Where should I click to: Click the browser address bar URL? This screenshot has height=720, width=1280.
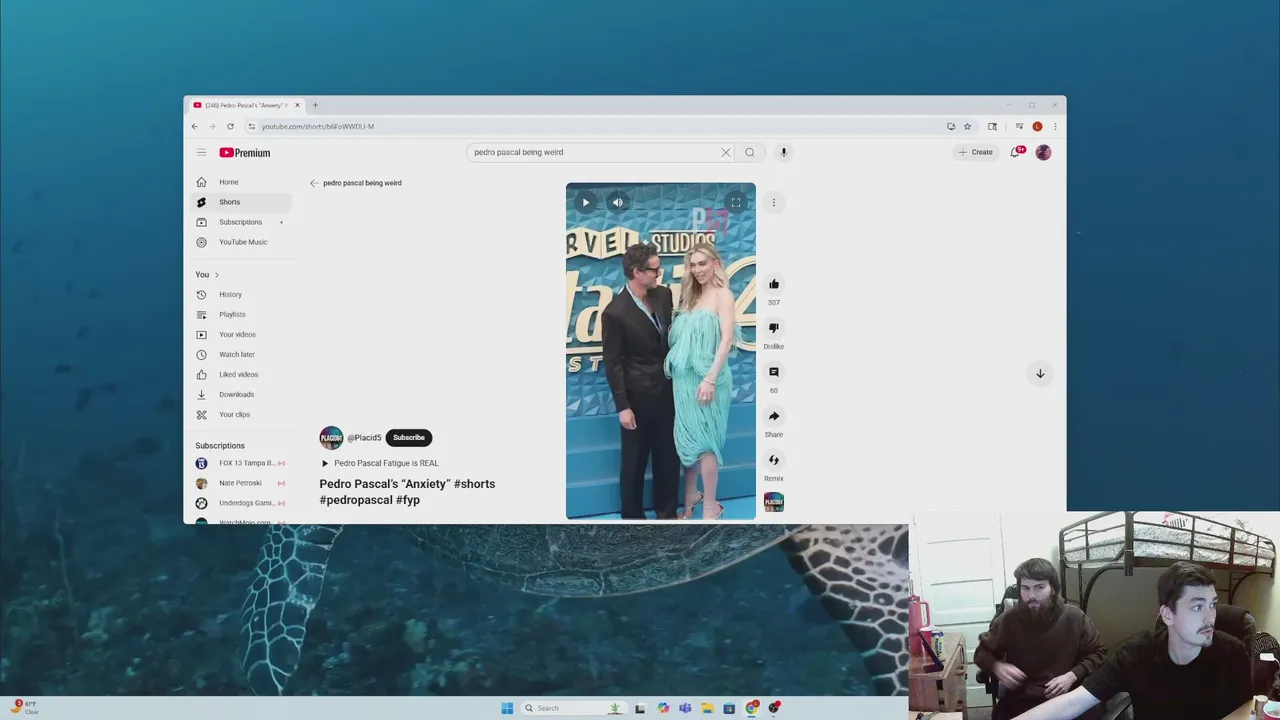tap(318, 126)
